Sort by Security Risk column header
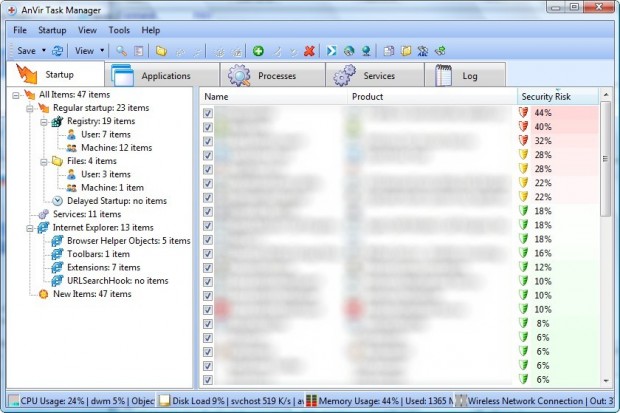Screen dimensions: 620x413 (x=557, y=97)
